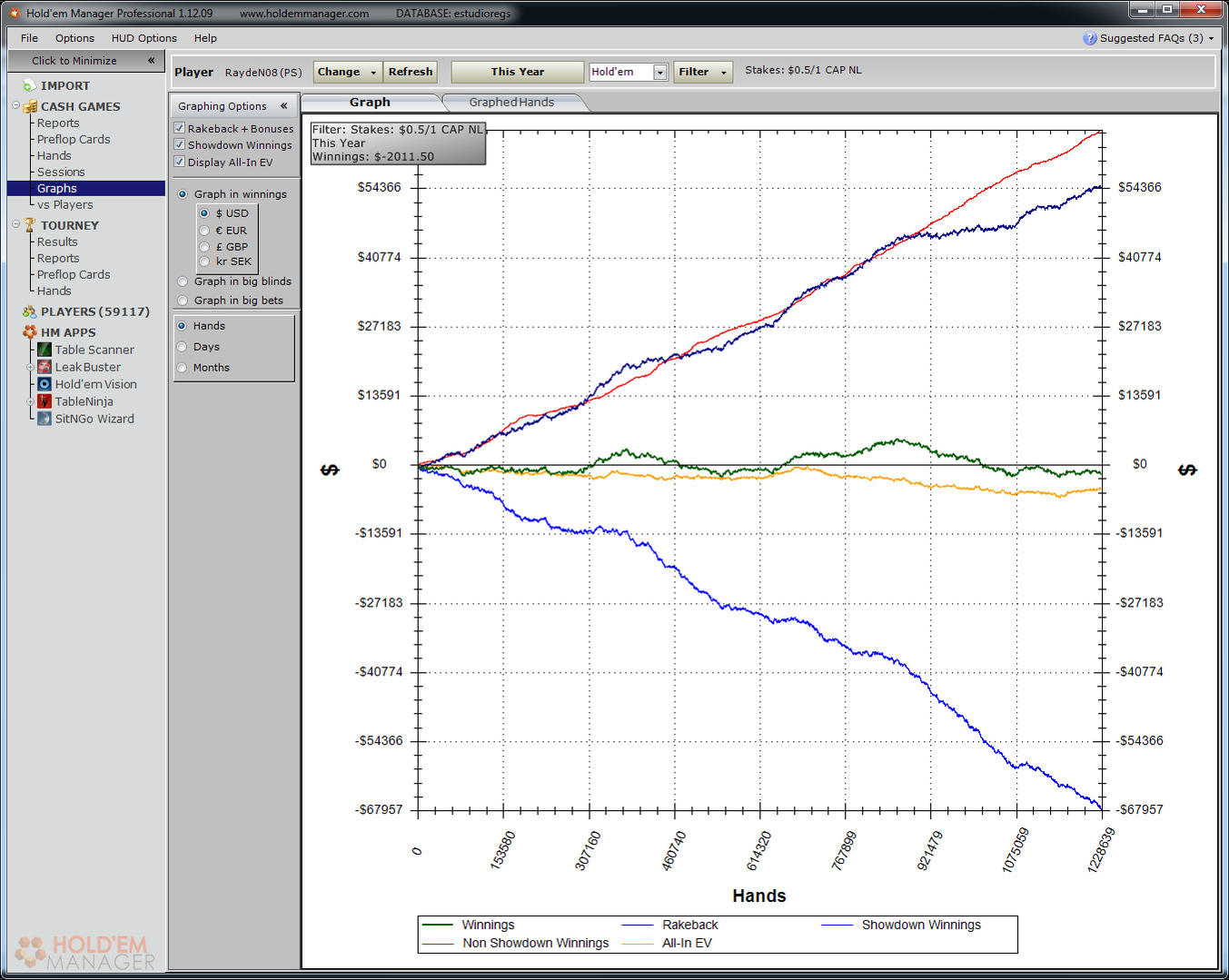Click the This Year date button
Image resolution: width=1229 pixels, height=980 pixels.
[x=518, y=72]
